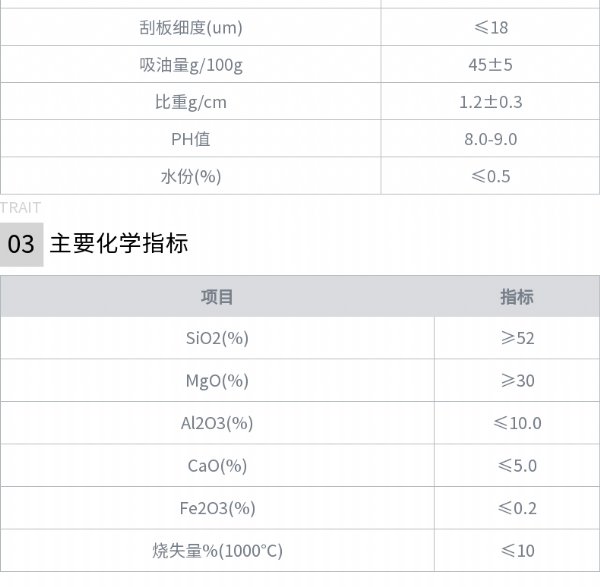Viewport: 600px width, 587px height.
Task: Click the 刮板细度(um) row label
Action: coord(191,28)
